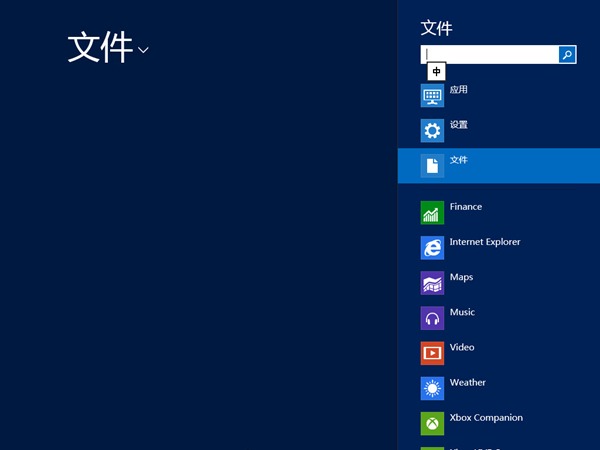Launch the Internet Explorer icon
The height and width of the screenshot is (450, 600).
click(432, 248)
